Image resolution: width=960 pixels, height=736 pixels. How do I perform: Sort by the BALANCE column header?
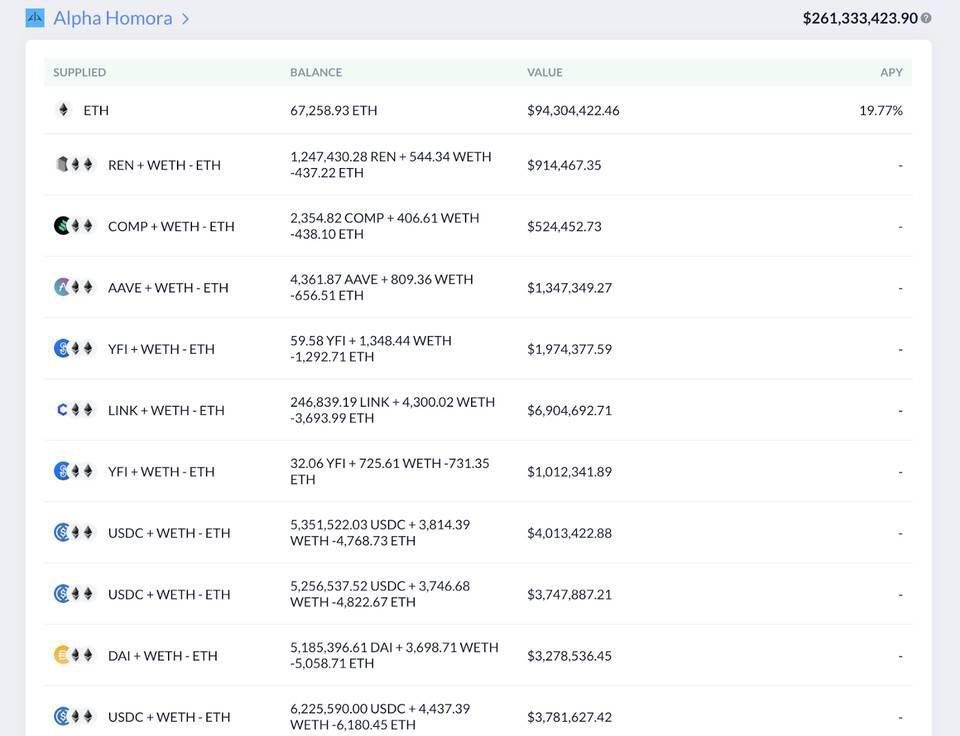click(316, 72)
